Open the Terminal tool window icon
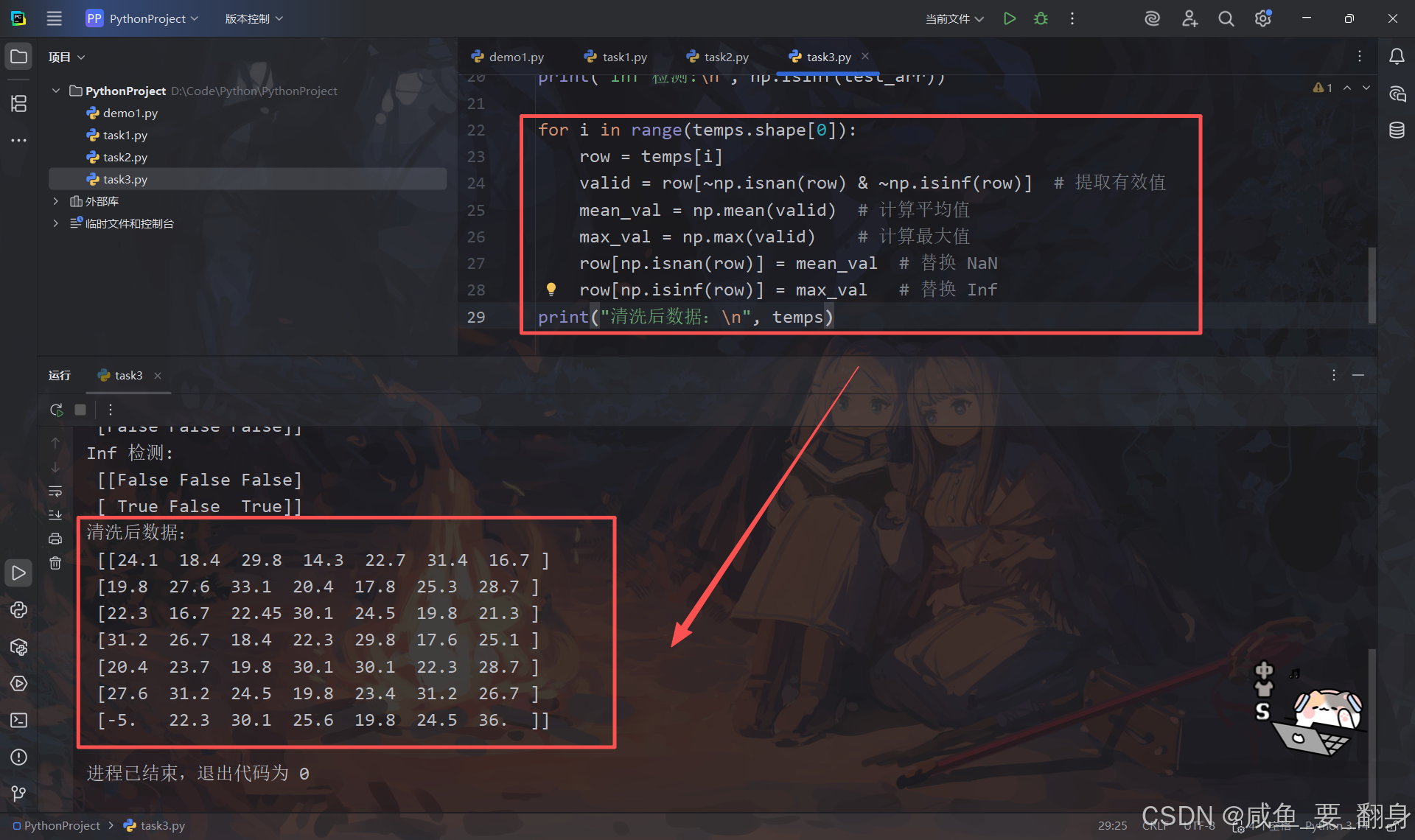 (x=19, y=720)
